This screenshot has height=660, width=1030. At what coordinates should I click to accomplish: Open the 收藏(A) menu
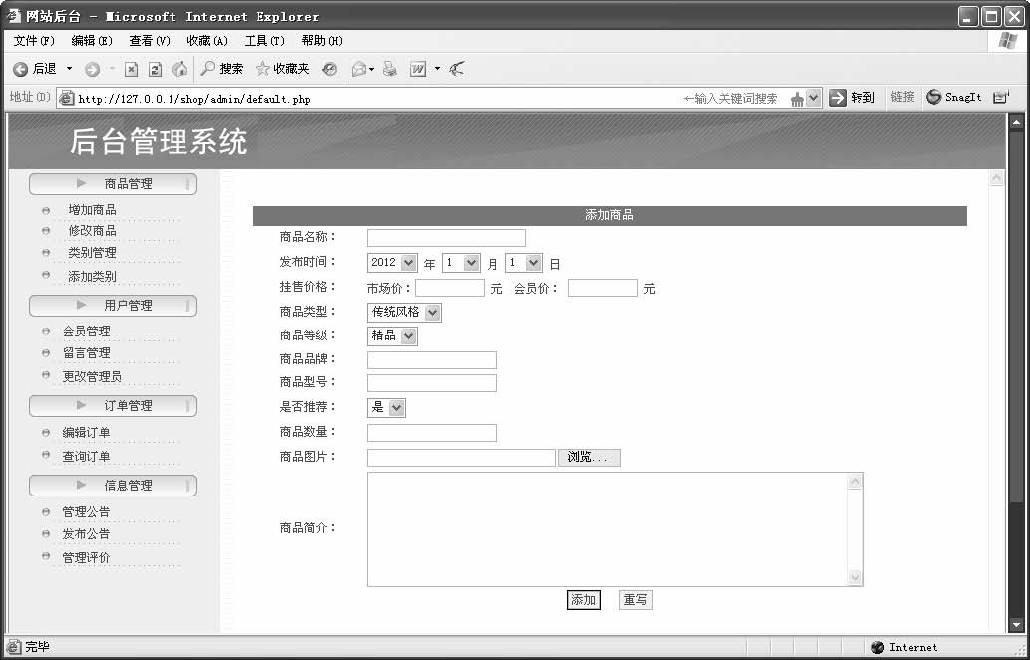click(207, 41)
